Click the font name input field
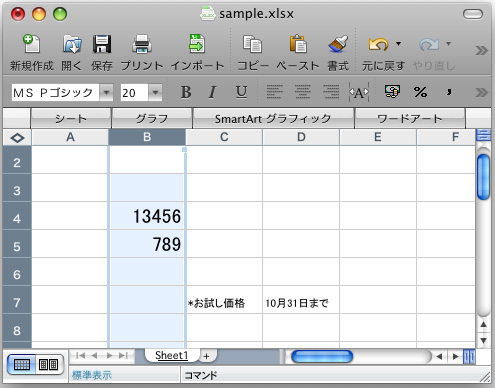The width and height of the screenshot is (495, 388). pyautogui.click(x=55, y=92)
